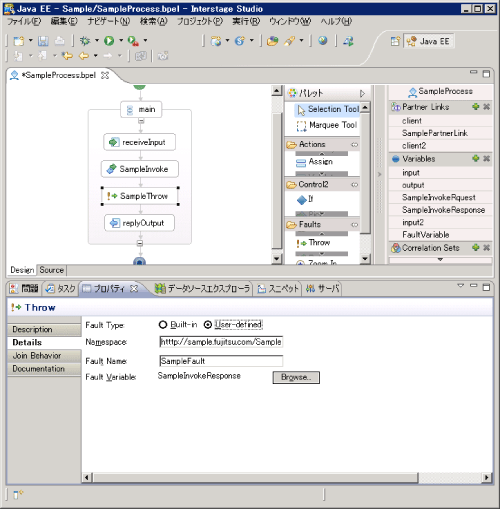
Task: Select the User-defined fault type radio
Action: (x=208, y=324)
